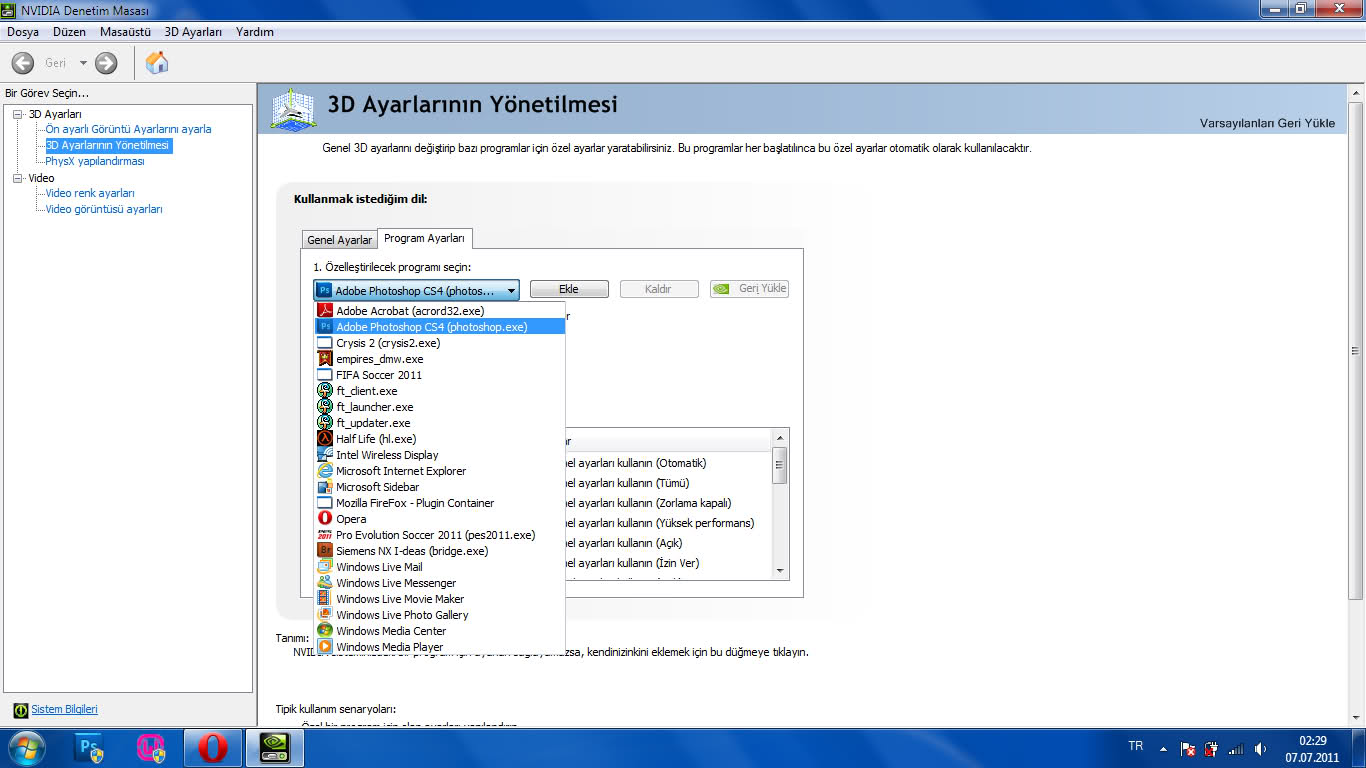Switch to the Program Ayarları tab

coord(424,238)
